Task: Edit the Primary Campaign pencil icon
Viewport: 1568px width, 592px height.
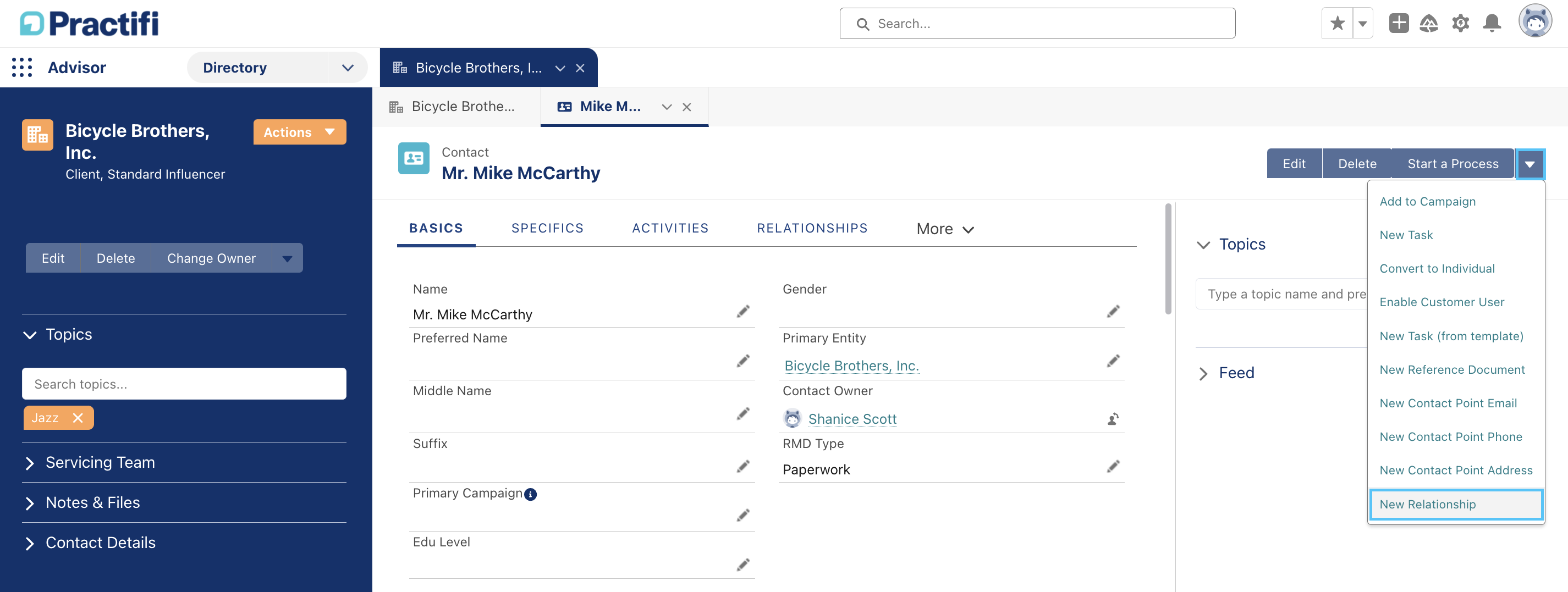Action: pos(742,516)
